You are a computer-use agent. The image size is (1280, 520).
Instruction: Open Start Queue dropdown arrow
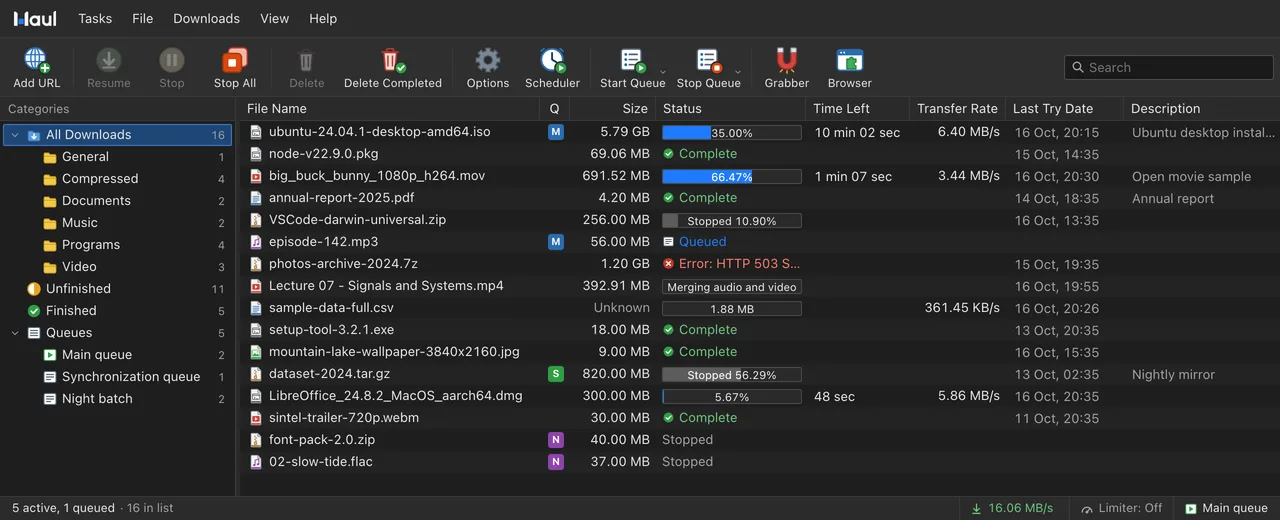pos(662,72)
